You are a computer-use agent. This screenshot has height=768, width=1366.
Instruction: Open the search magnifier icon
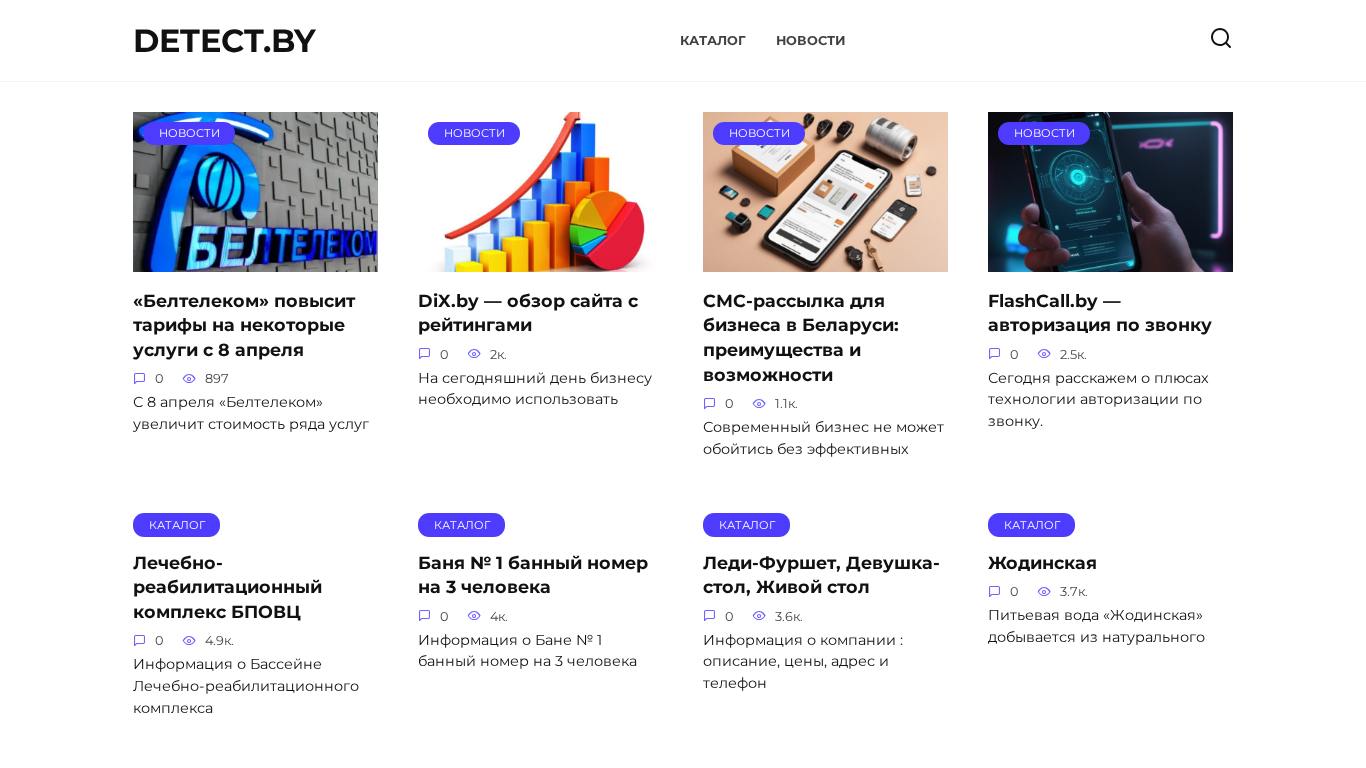coord(1220,39)
